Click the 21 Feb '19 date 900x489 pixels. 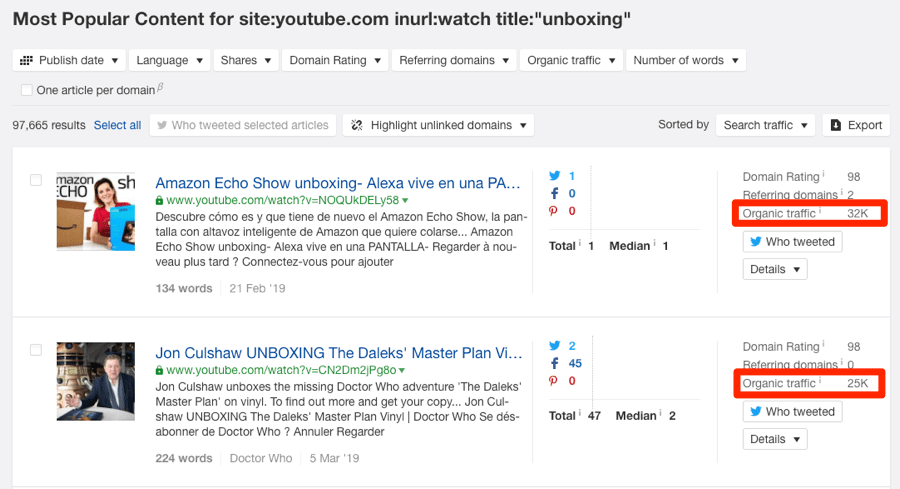pos(257,289)
